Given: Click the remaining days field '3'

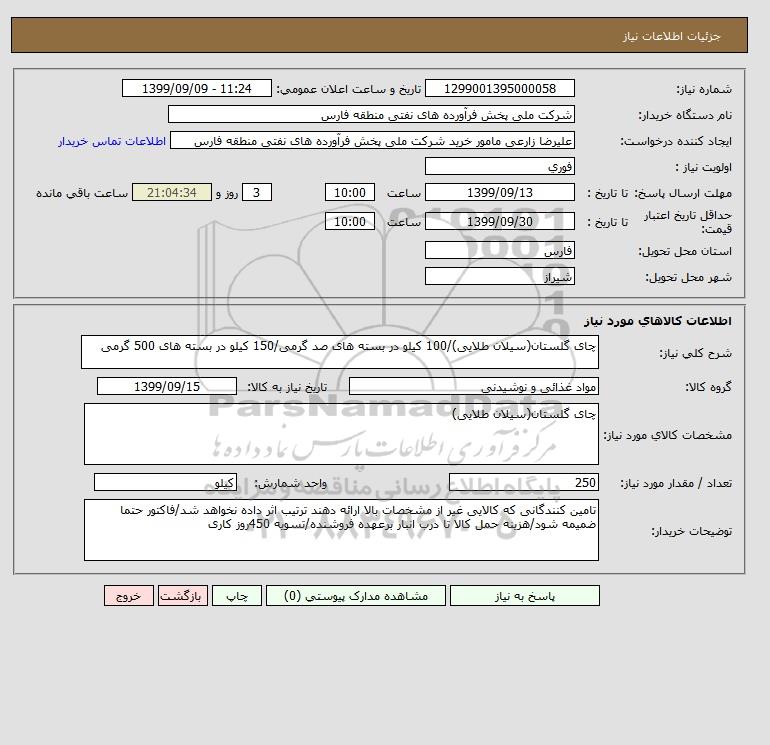Looking at the screenshot, I should pos(256,193).
